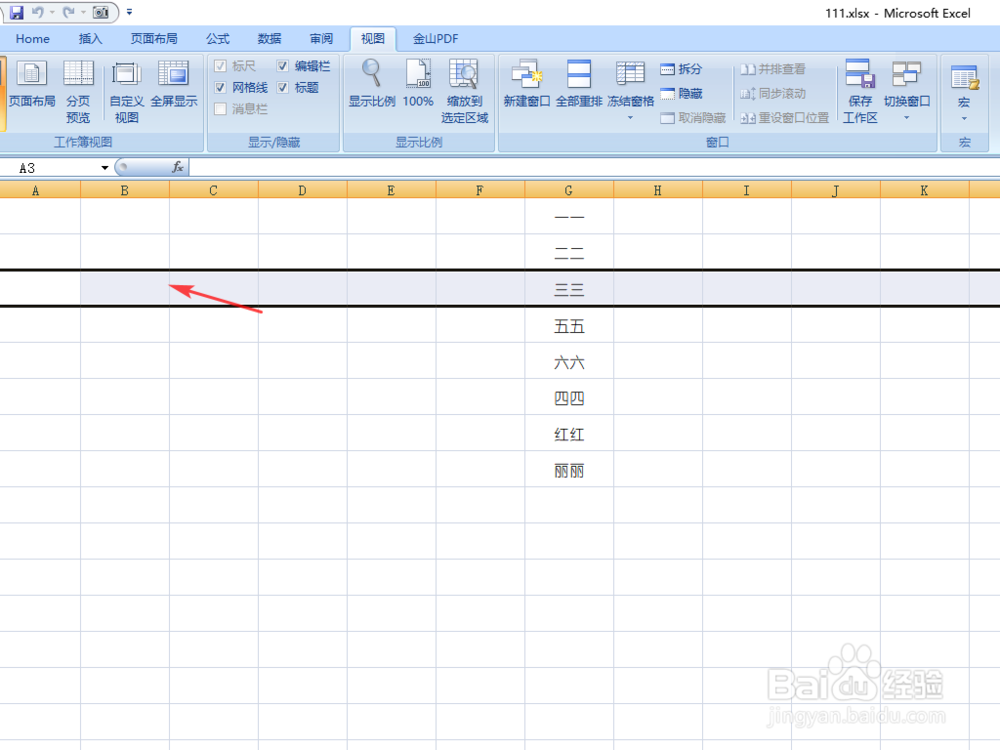
Task: Uncheck the 网格线 (Gridlines) checkbox
Action: coord(219,87)
